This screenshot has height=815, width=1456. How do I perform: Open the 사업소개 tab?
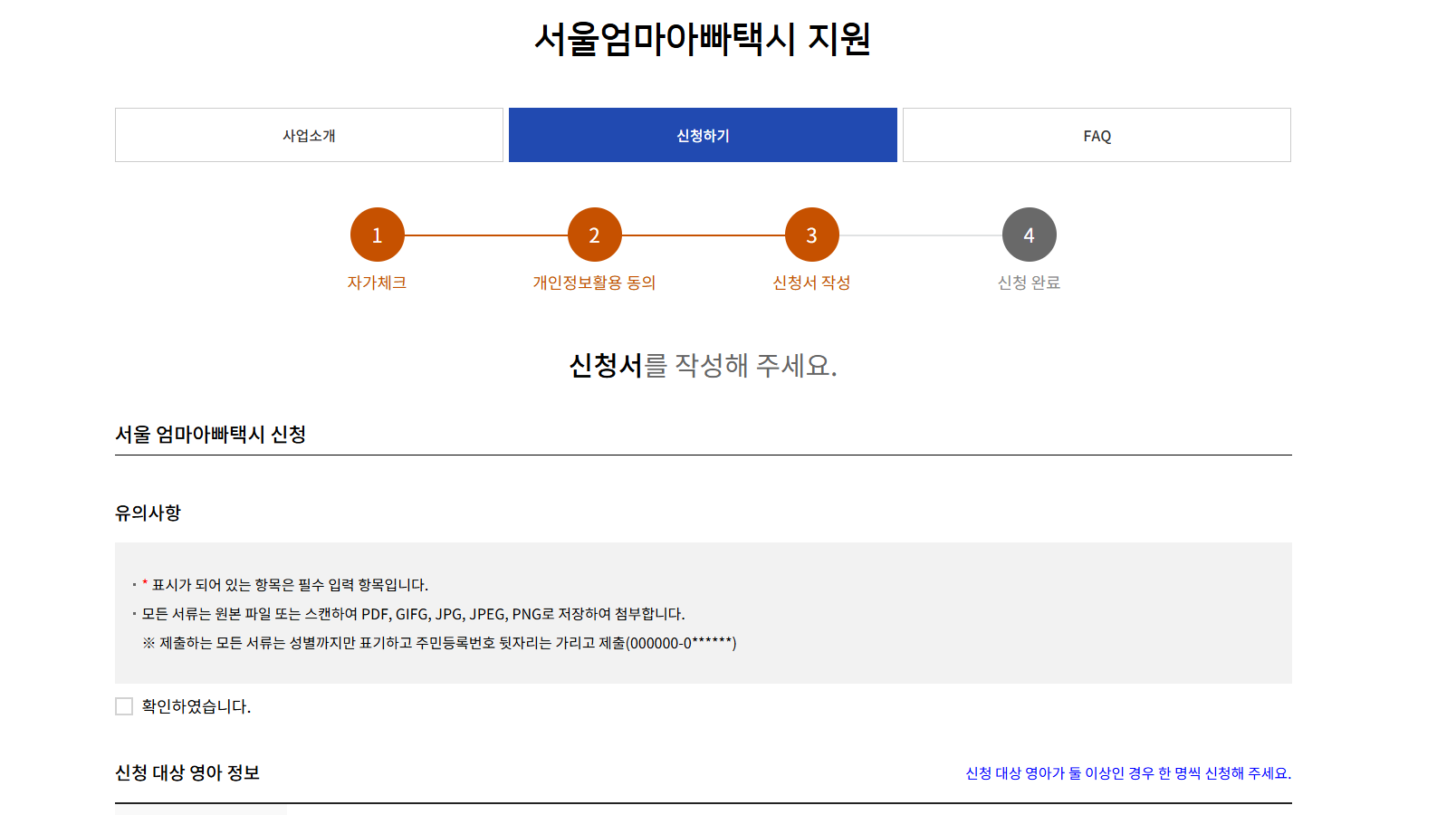point(309,135)
